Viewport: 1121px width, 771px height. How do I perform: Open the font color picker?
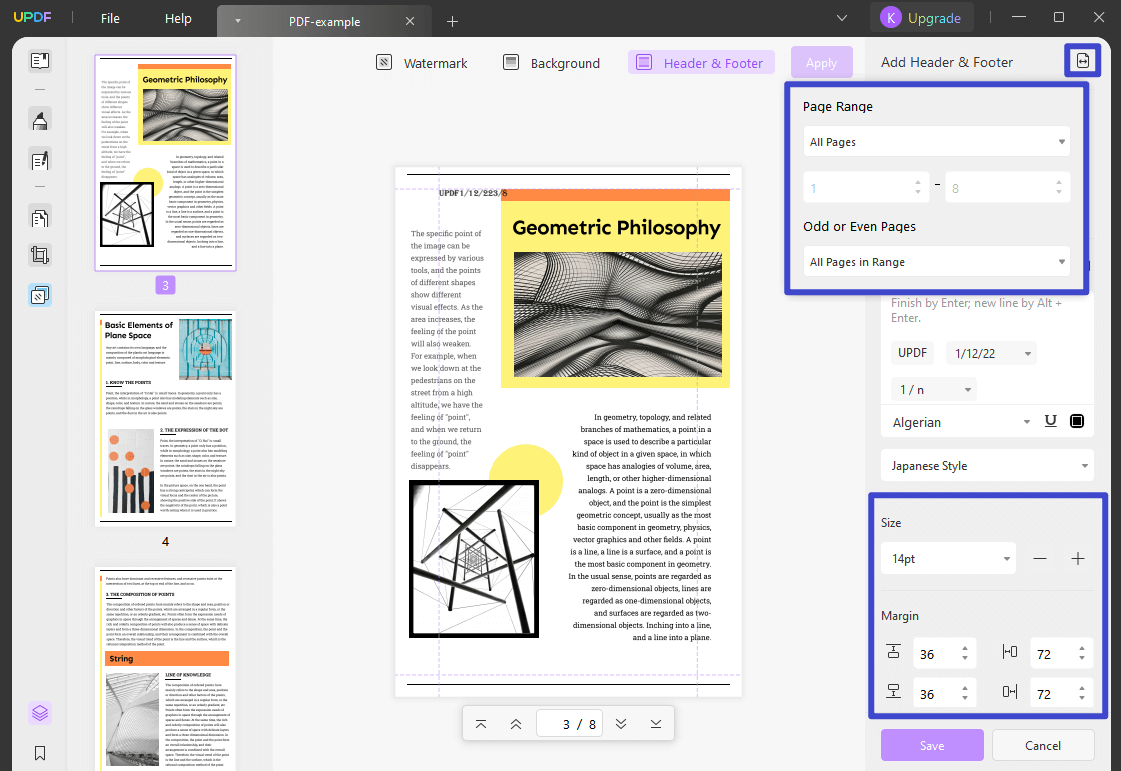(x=1077, y=421)
